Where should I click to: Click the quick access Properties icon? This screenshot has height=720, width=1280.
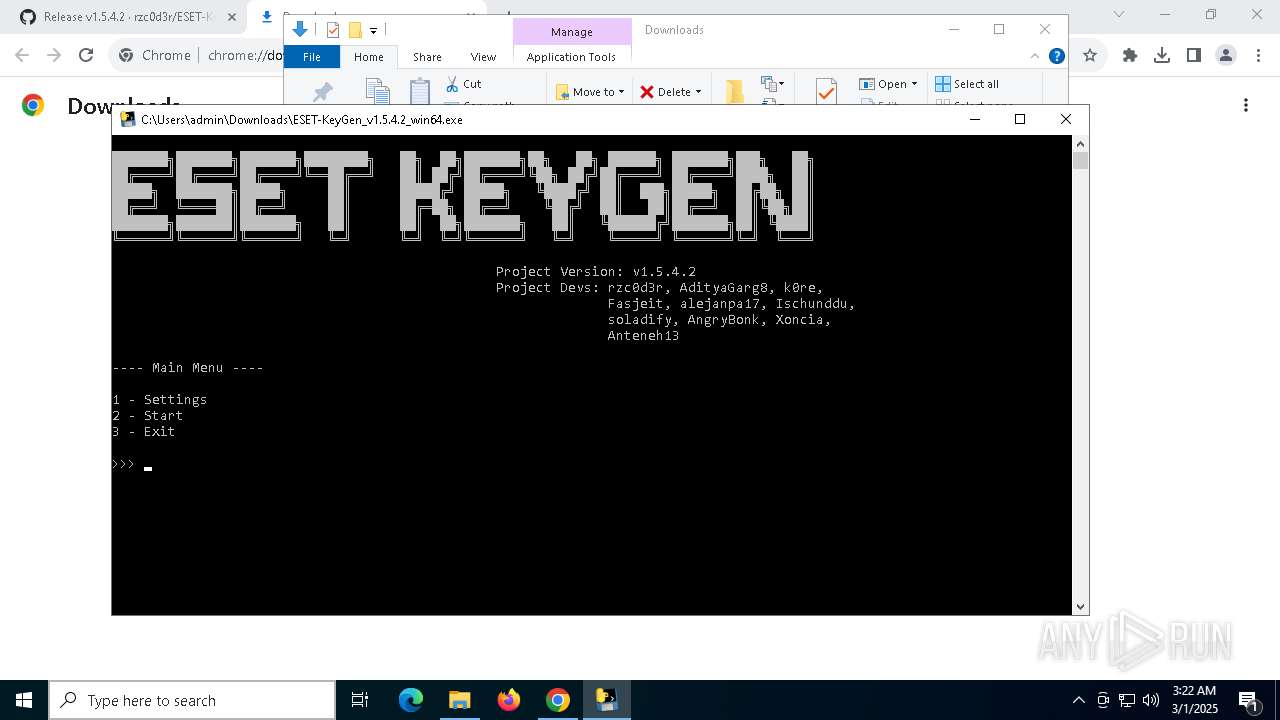pos(333,30)
